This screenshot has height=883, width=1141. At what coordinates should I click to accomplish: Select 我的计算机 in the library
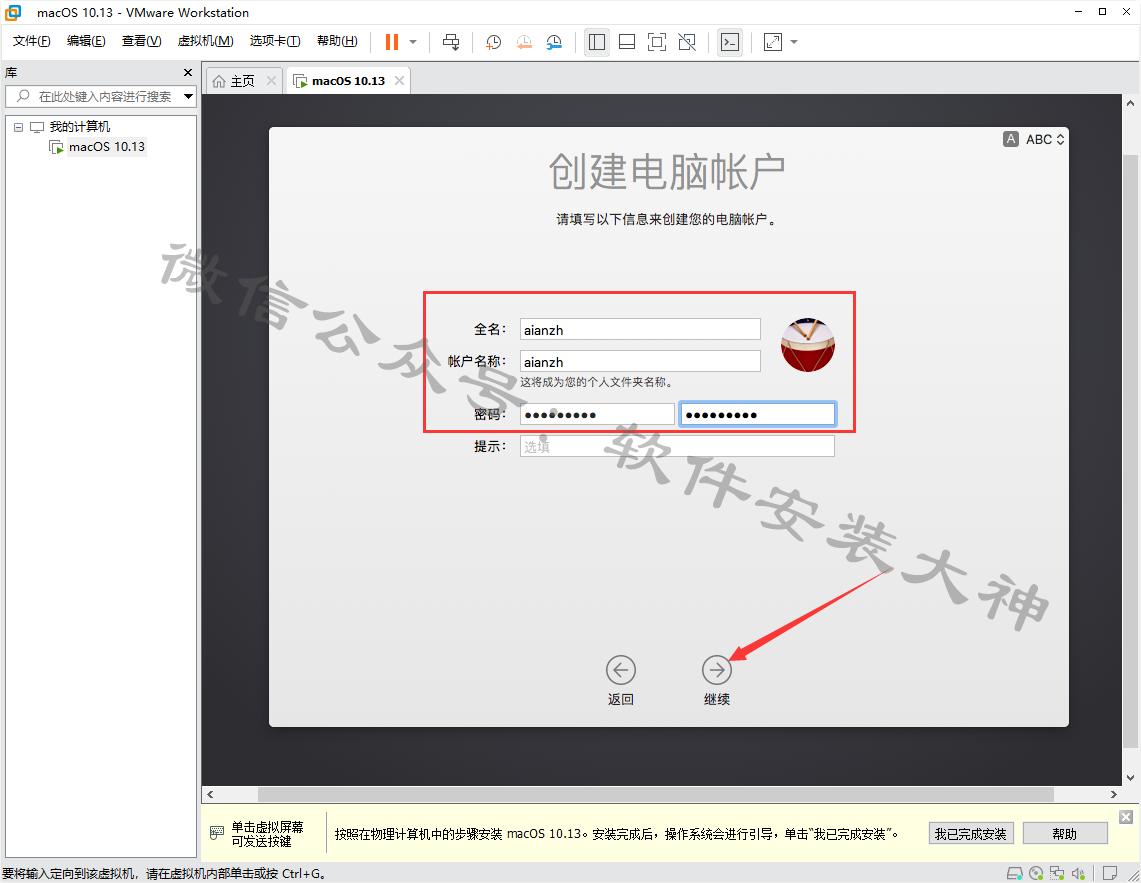pos(80,127)
